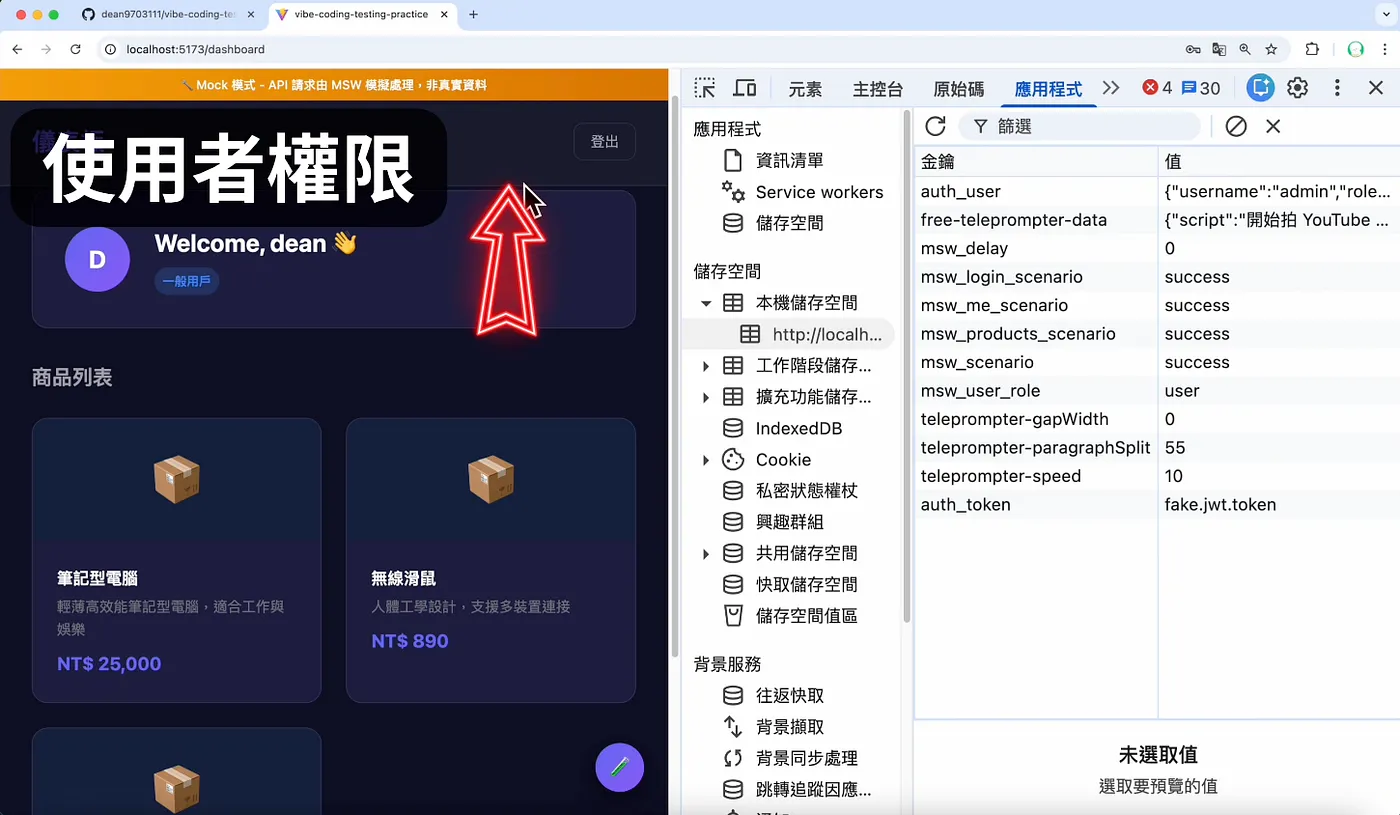Open a new browser tab
Viewport: 1400px width, 815px height.
(x=473, y=15)
